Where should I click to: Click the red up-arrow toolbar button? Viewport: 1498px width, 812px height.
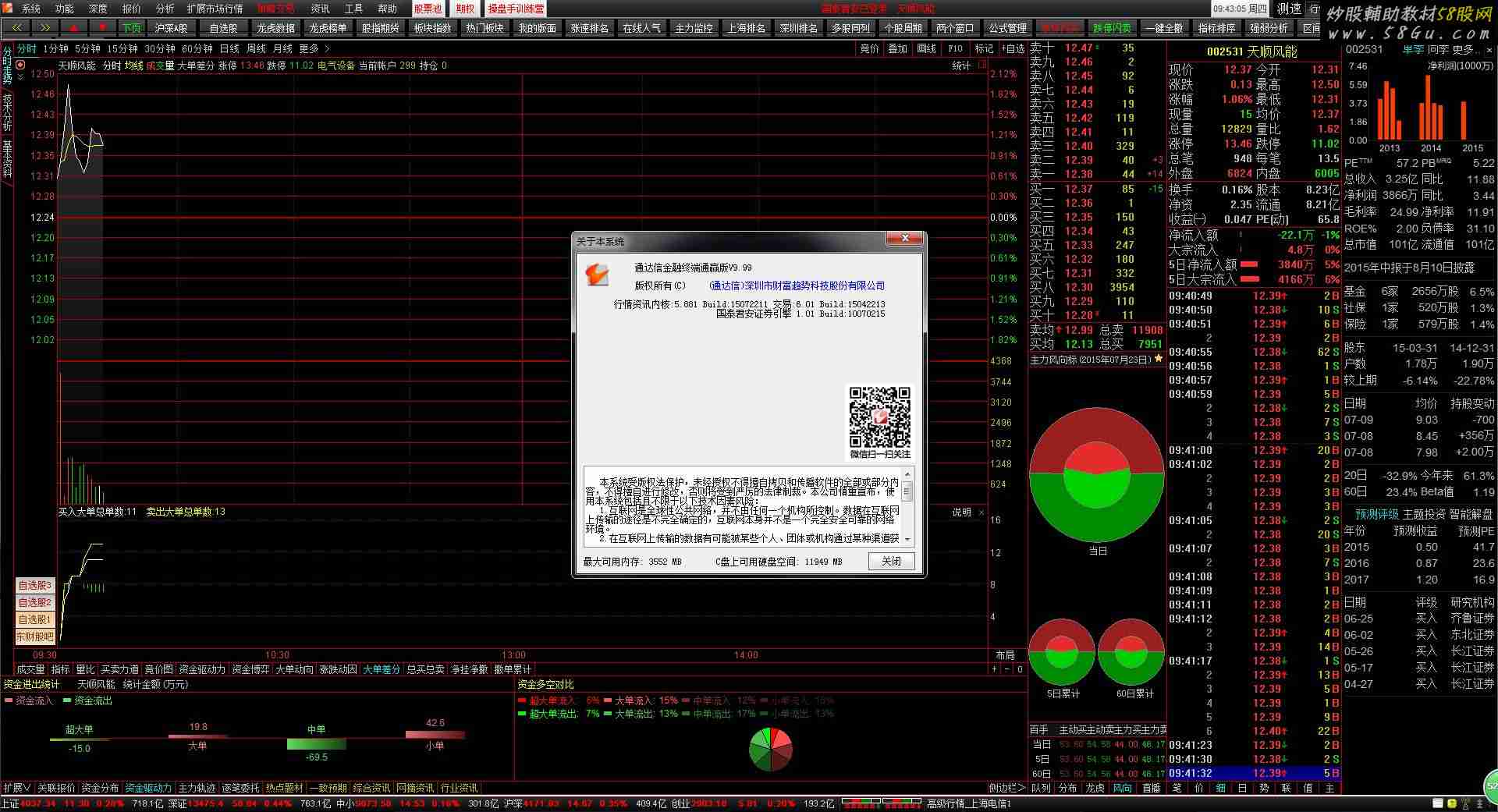[x=73, y=27]
